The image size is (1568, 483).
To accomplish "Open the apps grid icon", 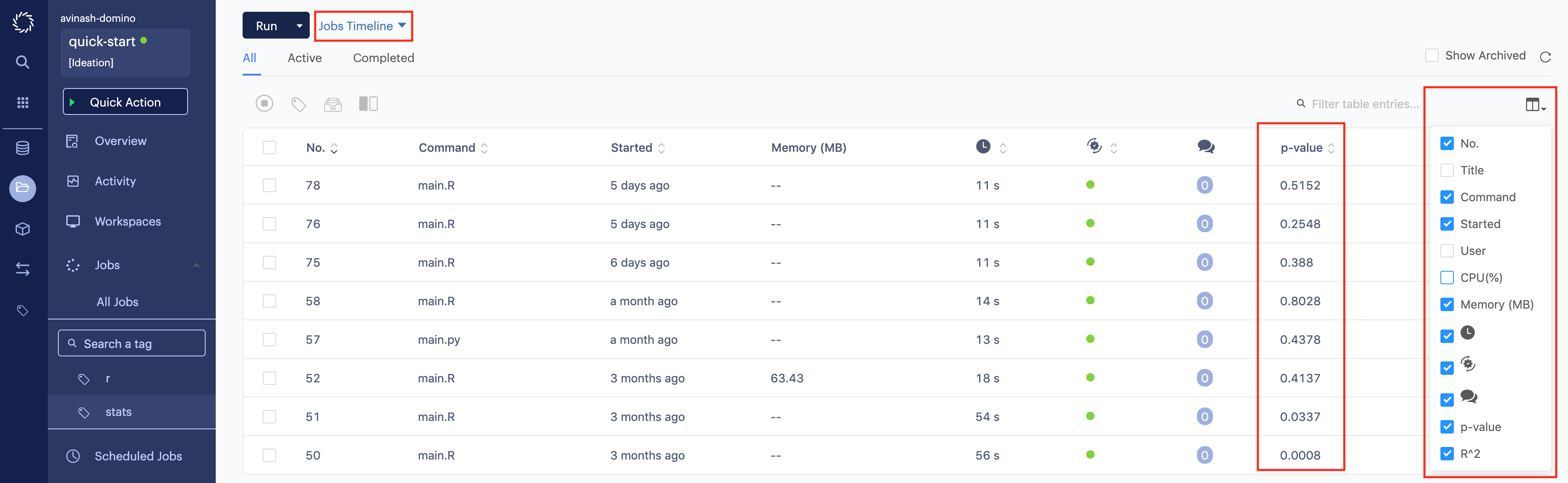I will pyautogui.click(x=23, y=102).
